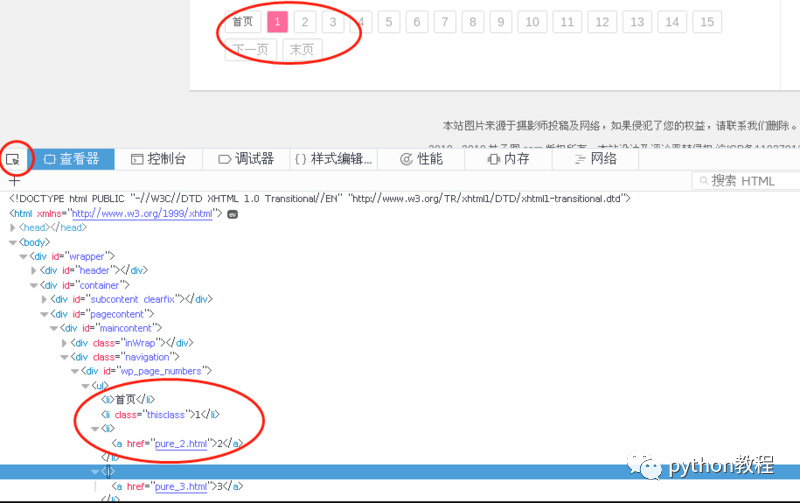Viewport: 800px width, 503px height.
Task: Switch to the 控制台 console tab
Action: pos(159,159)
